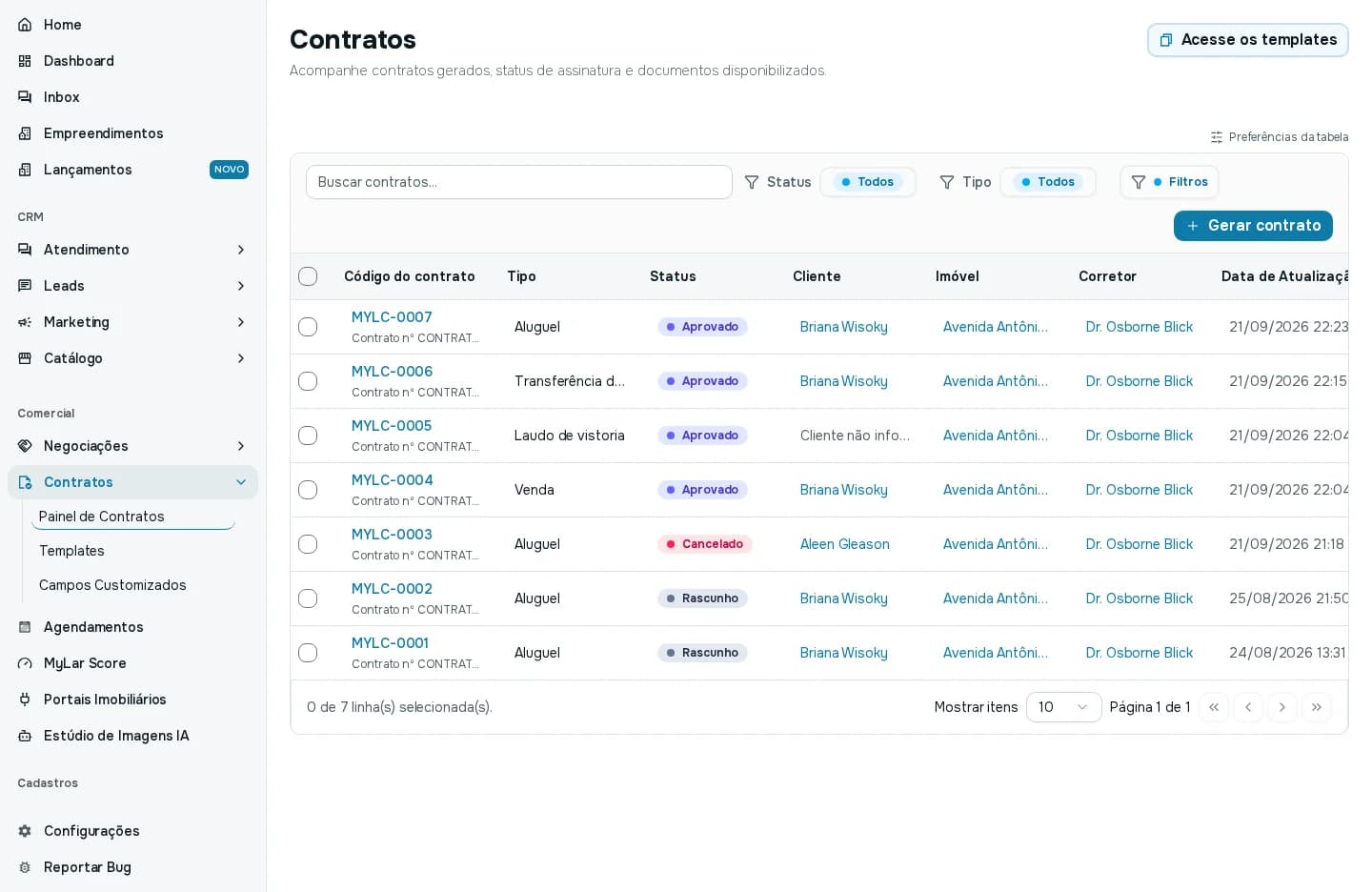Open the Filtros button

pyautogui.click(x=1170, y=182)
